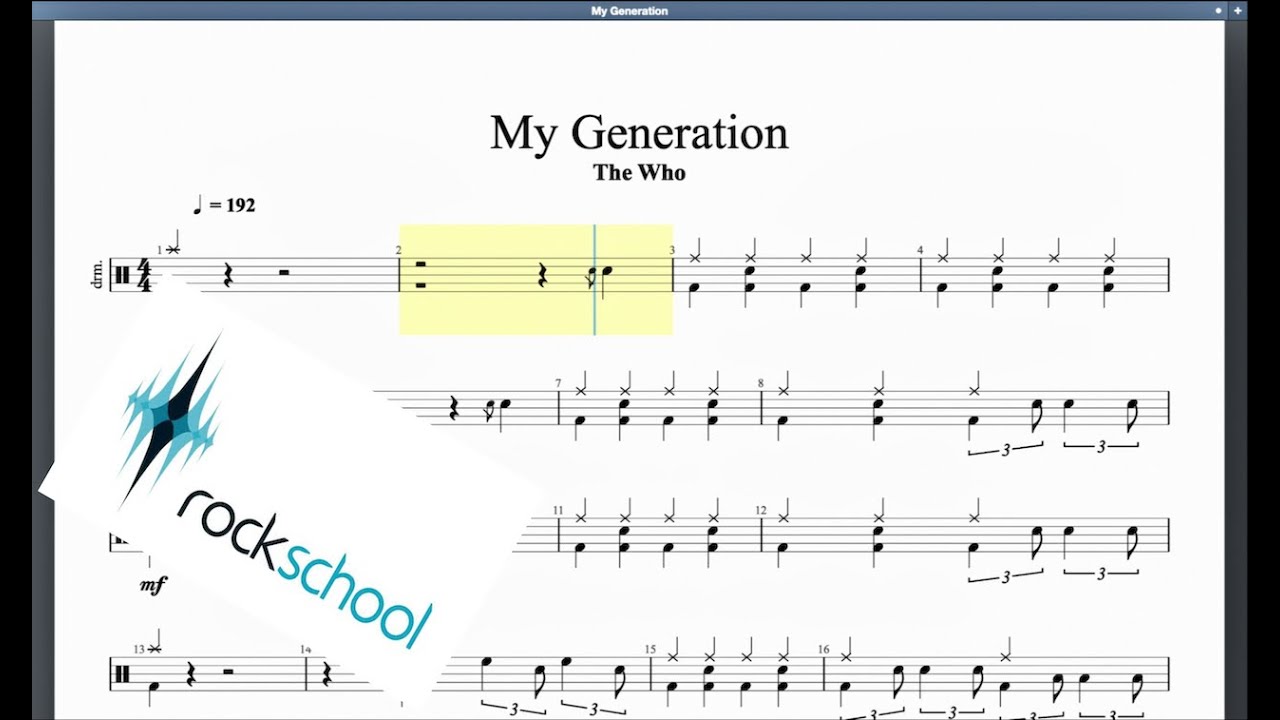Click measure number 15

point(650,649)
